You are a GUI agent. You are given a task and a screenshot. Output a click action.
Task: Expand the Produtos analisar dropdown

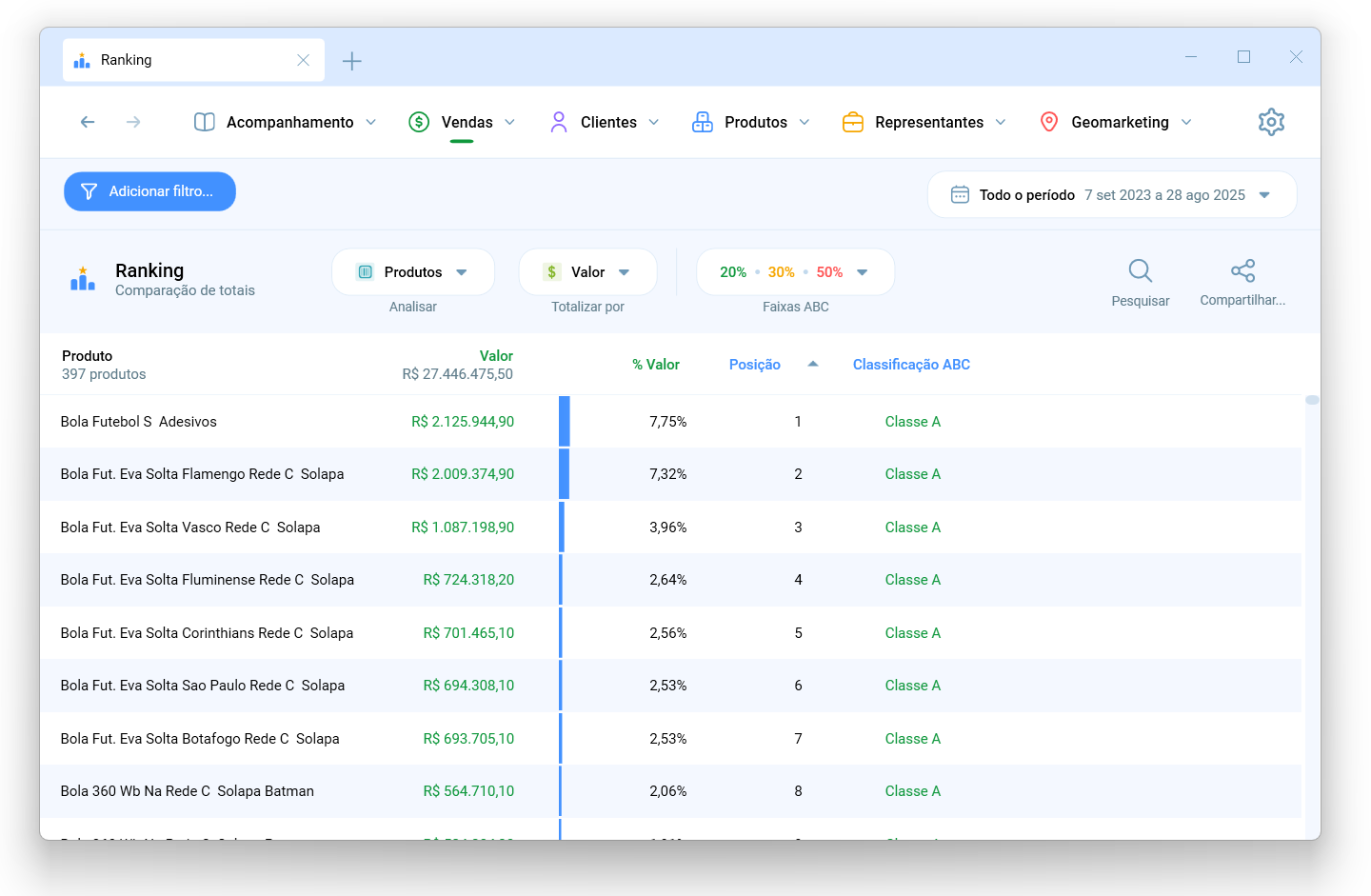[413, 272]
